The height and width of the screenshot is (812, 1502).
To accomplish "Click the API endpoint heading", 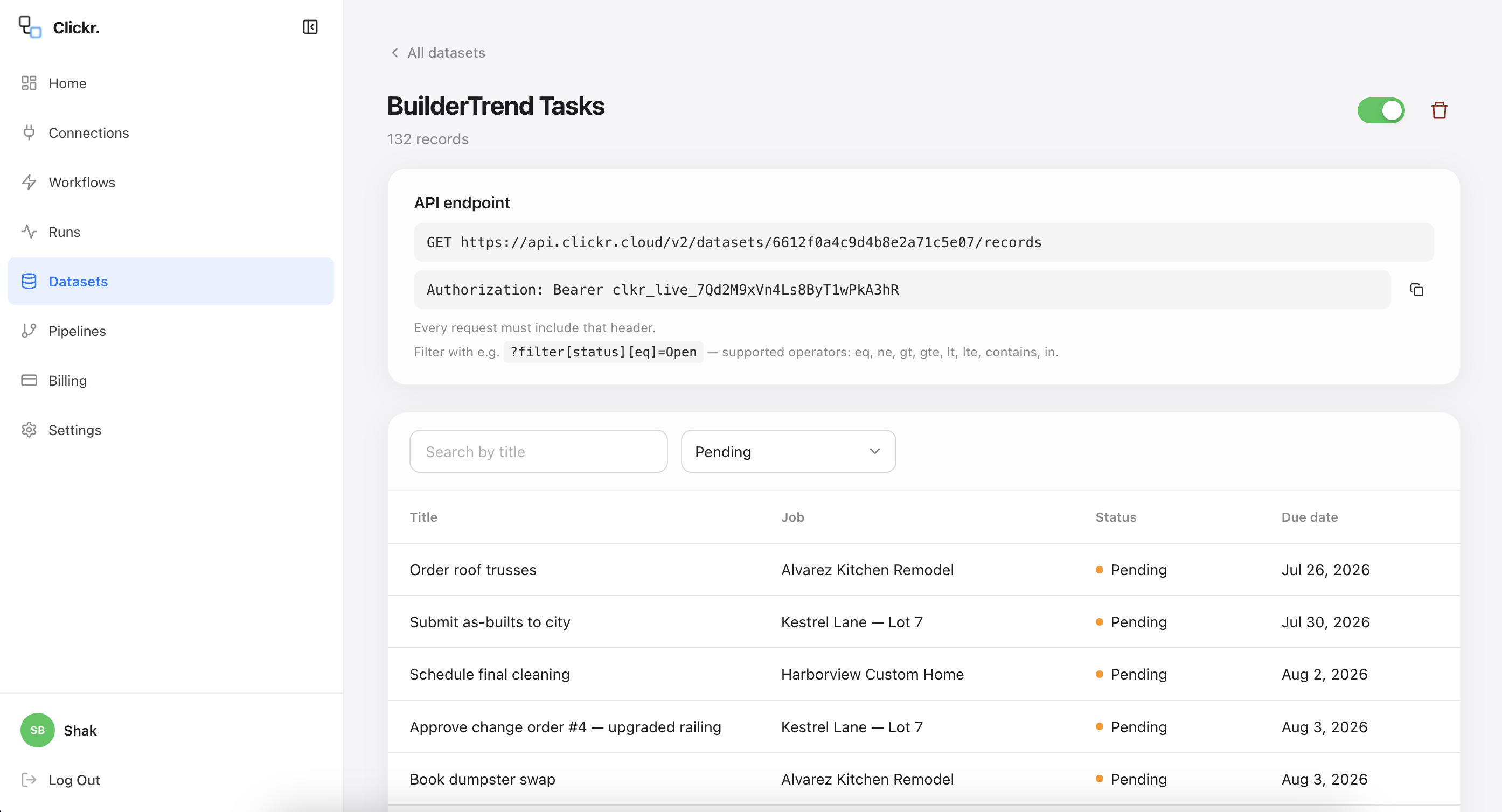I will (462, 203).
